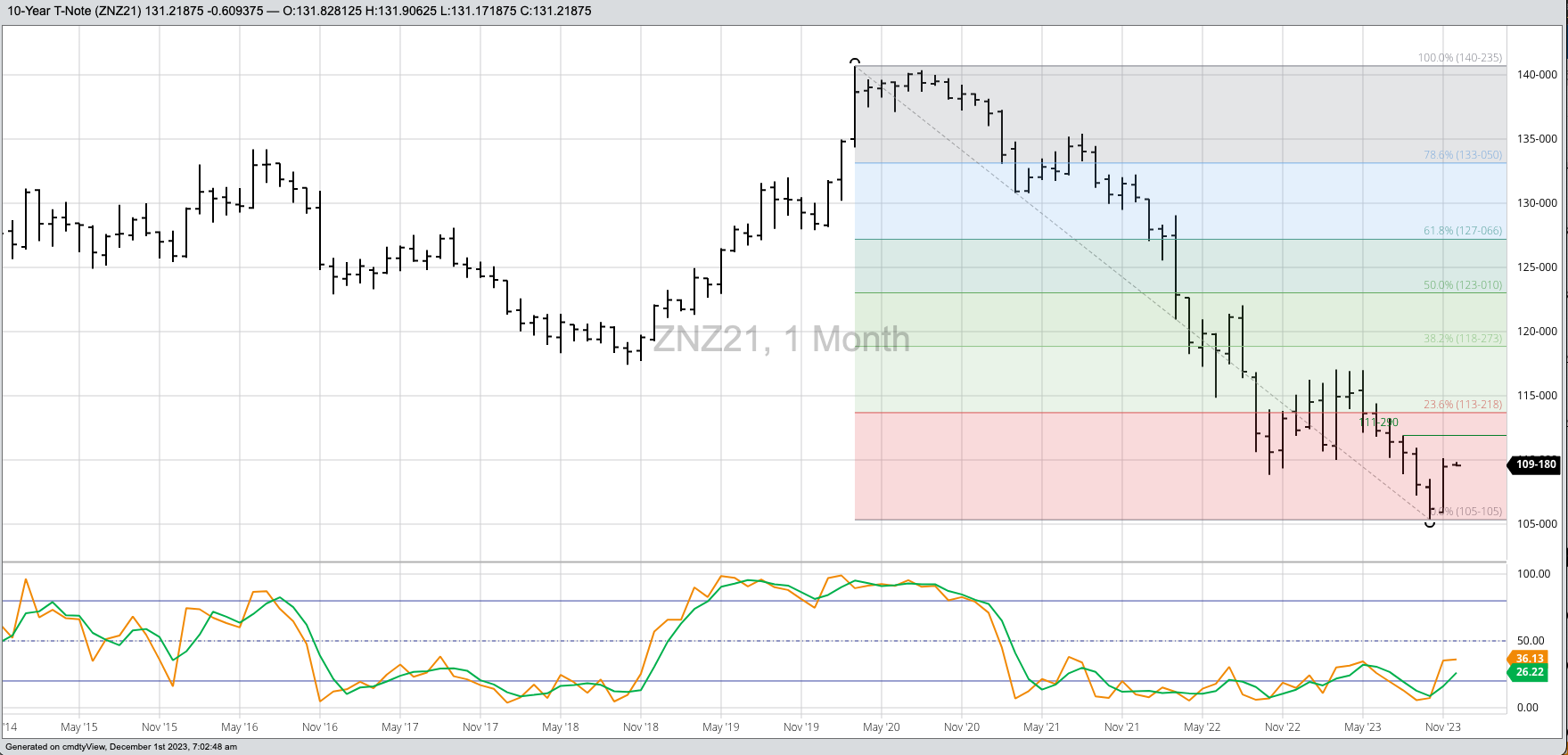The height and width of the screenshot is (755, 1568).
Task: Click the orange 36.13 indicator value tag
Action: (1530, 659)
